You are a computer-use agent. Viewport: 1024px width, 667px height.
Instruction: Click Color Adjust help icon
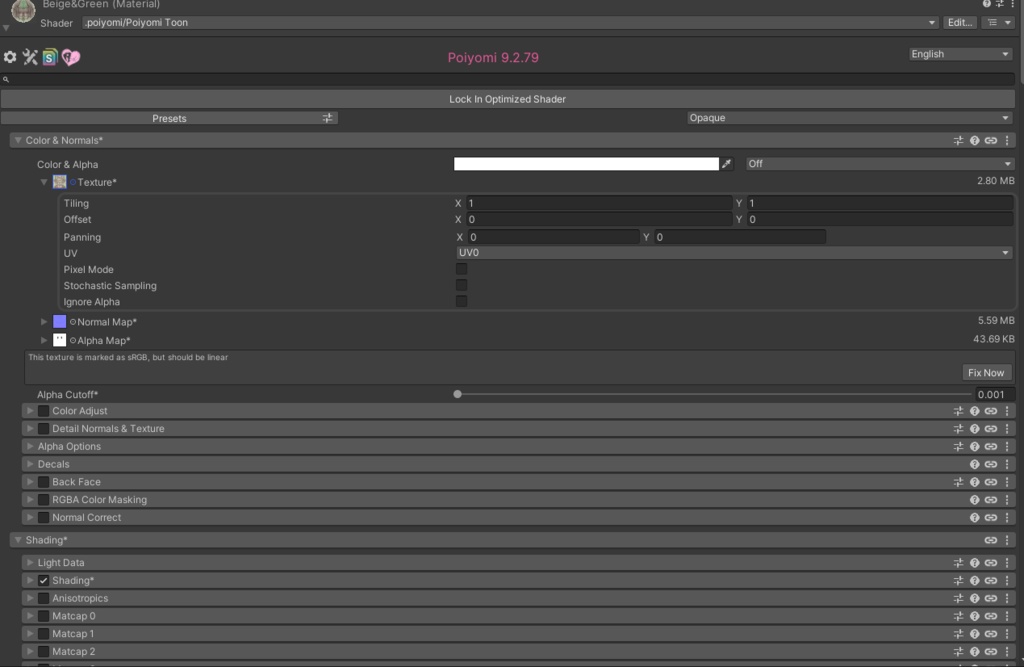coord(974,411)
